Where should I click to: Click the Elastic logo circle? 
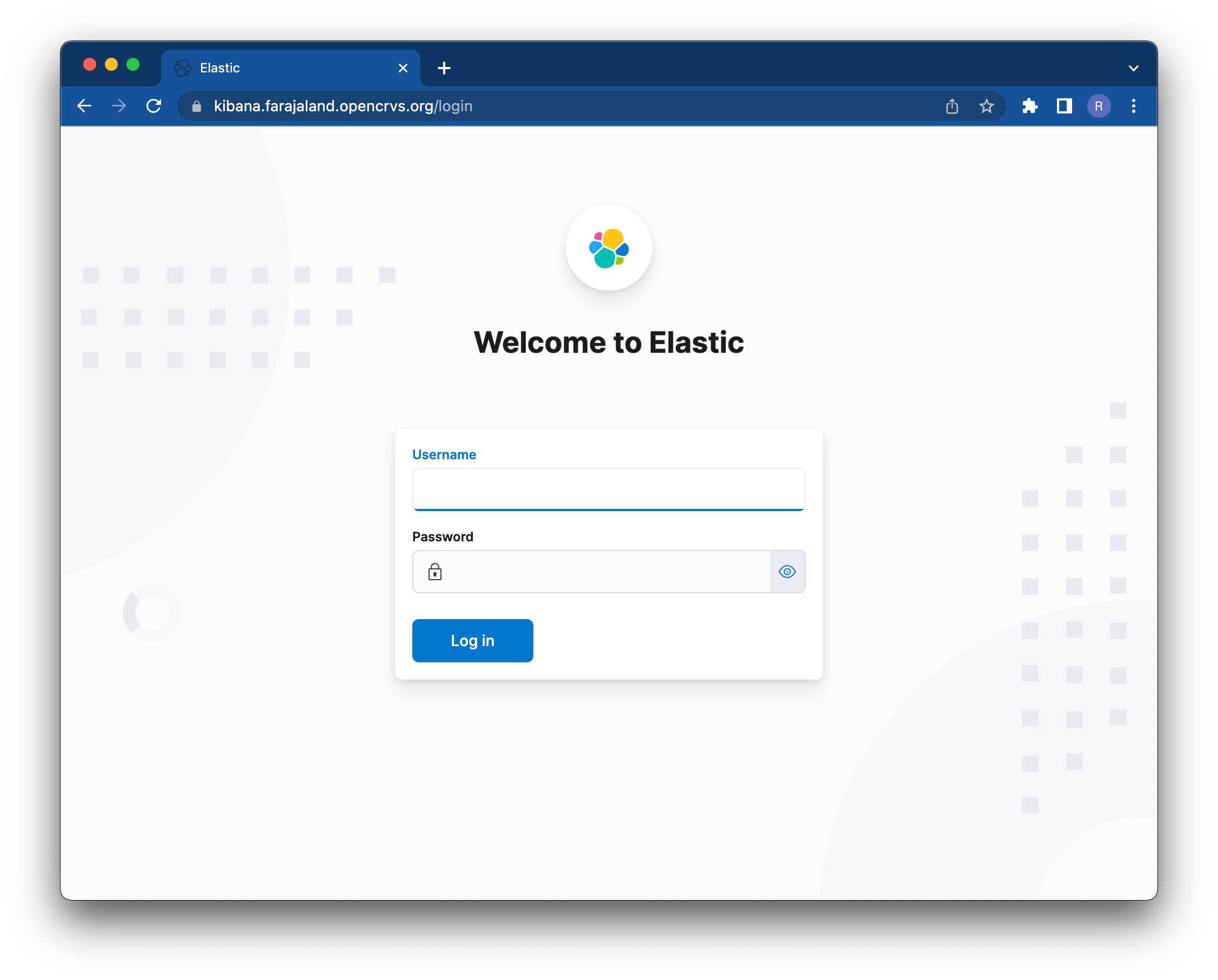pos(608,248)
